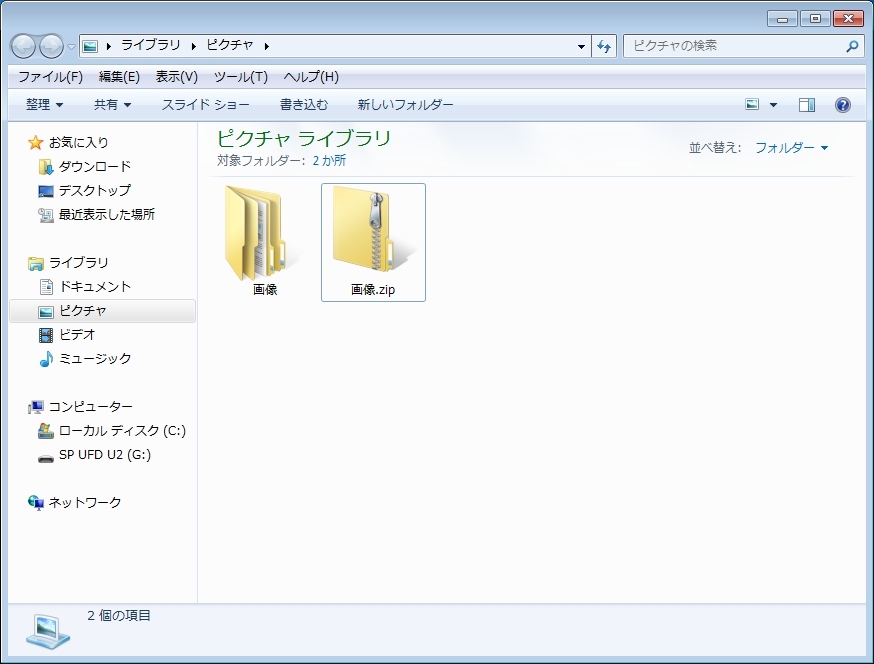This screenshot has height=664, width=874.
Task: Click the ダウンロード folder icon
Action: (x=45, y=167)
